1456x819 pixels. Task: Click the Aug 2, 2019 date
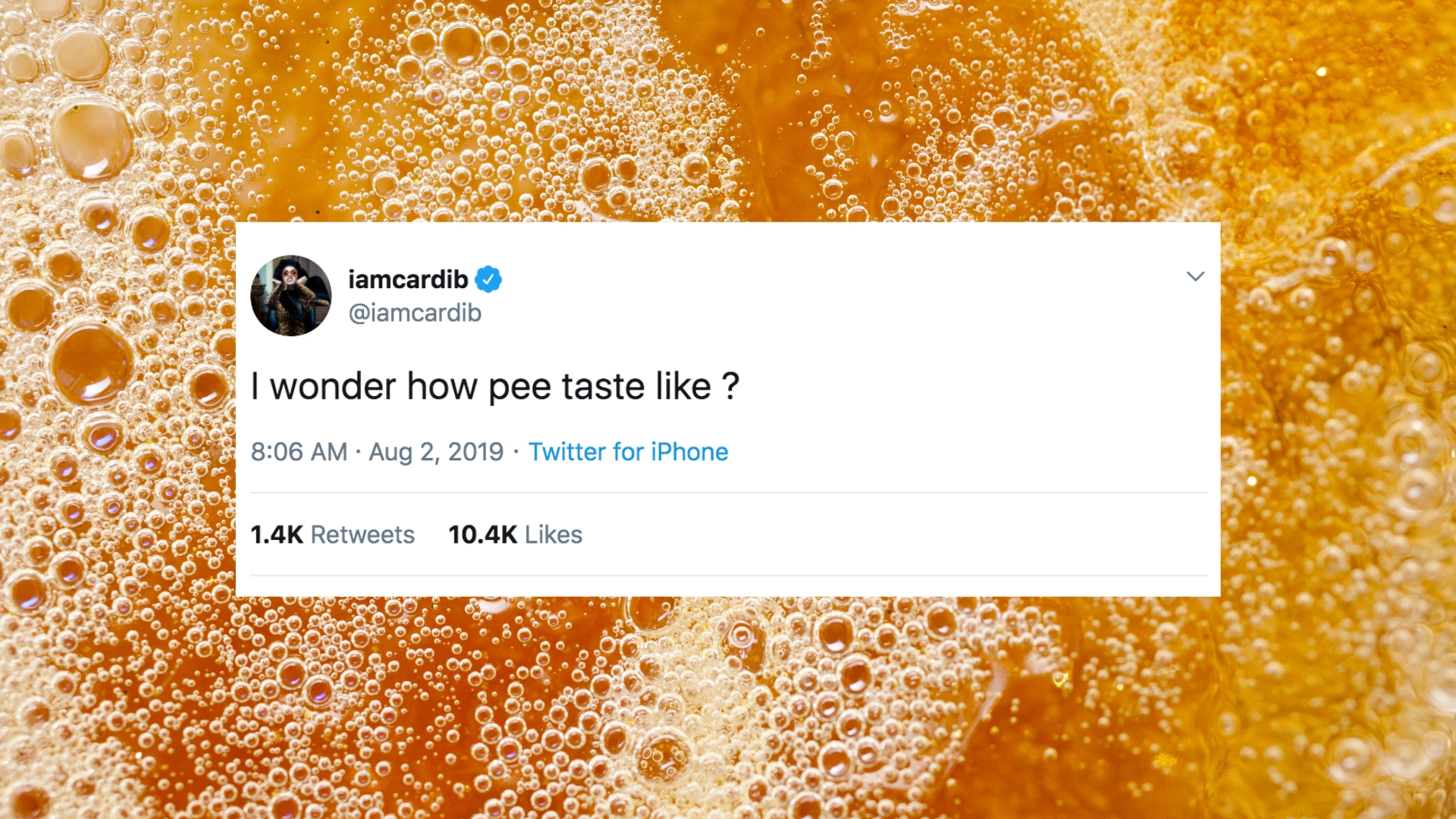[435, 452]
